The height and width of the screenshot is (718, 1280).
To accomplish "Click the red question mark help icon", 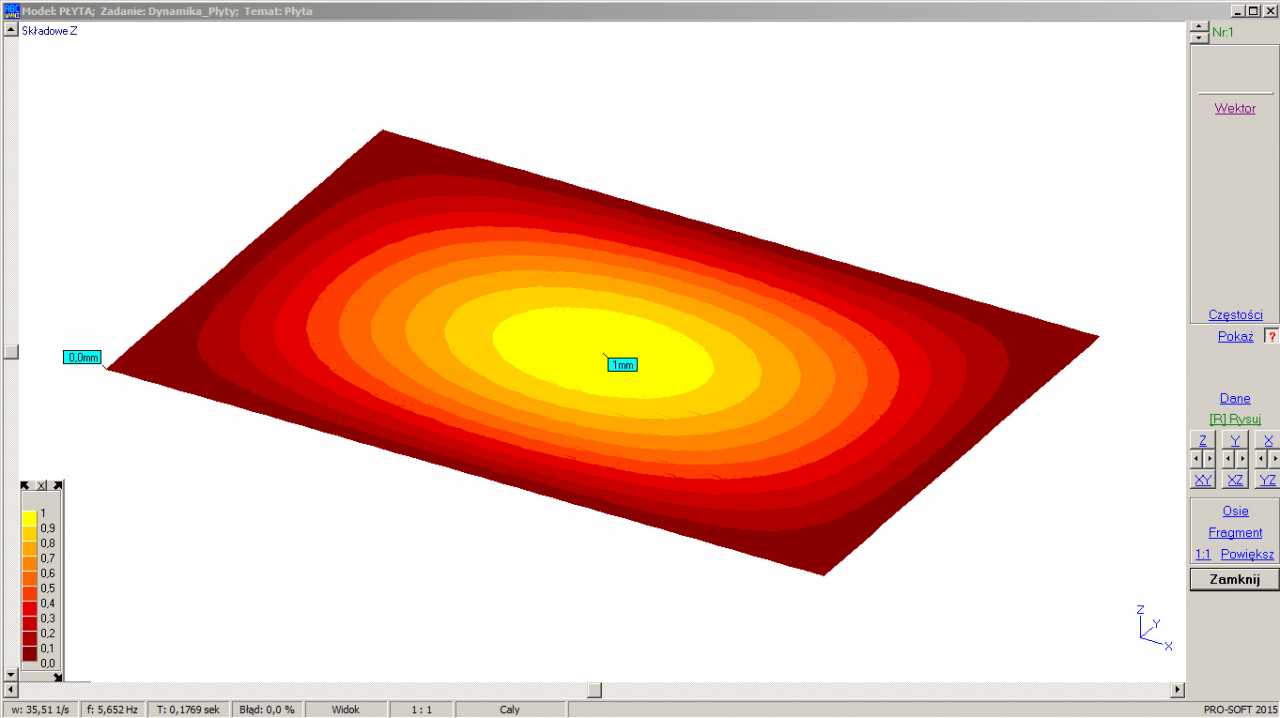I will tap(1271, 336).
